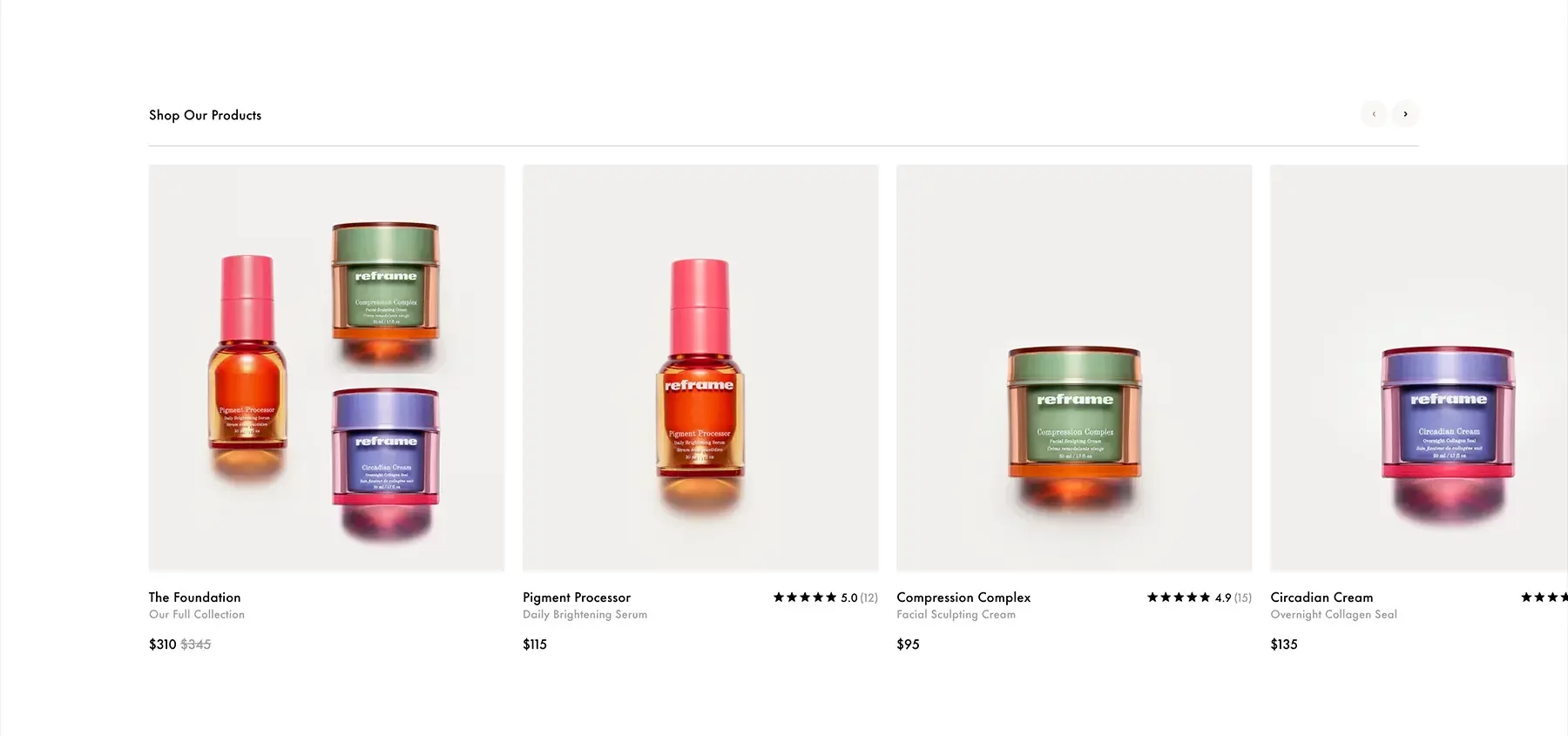Click the Overnight Collagen Seal subtitle
The image size is (1568, 736).
pyautogui.click(x=1334, y=614)
